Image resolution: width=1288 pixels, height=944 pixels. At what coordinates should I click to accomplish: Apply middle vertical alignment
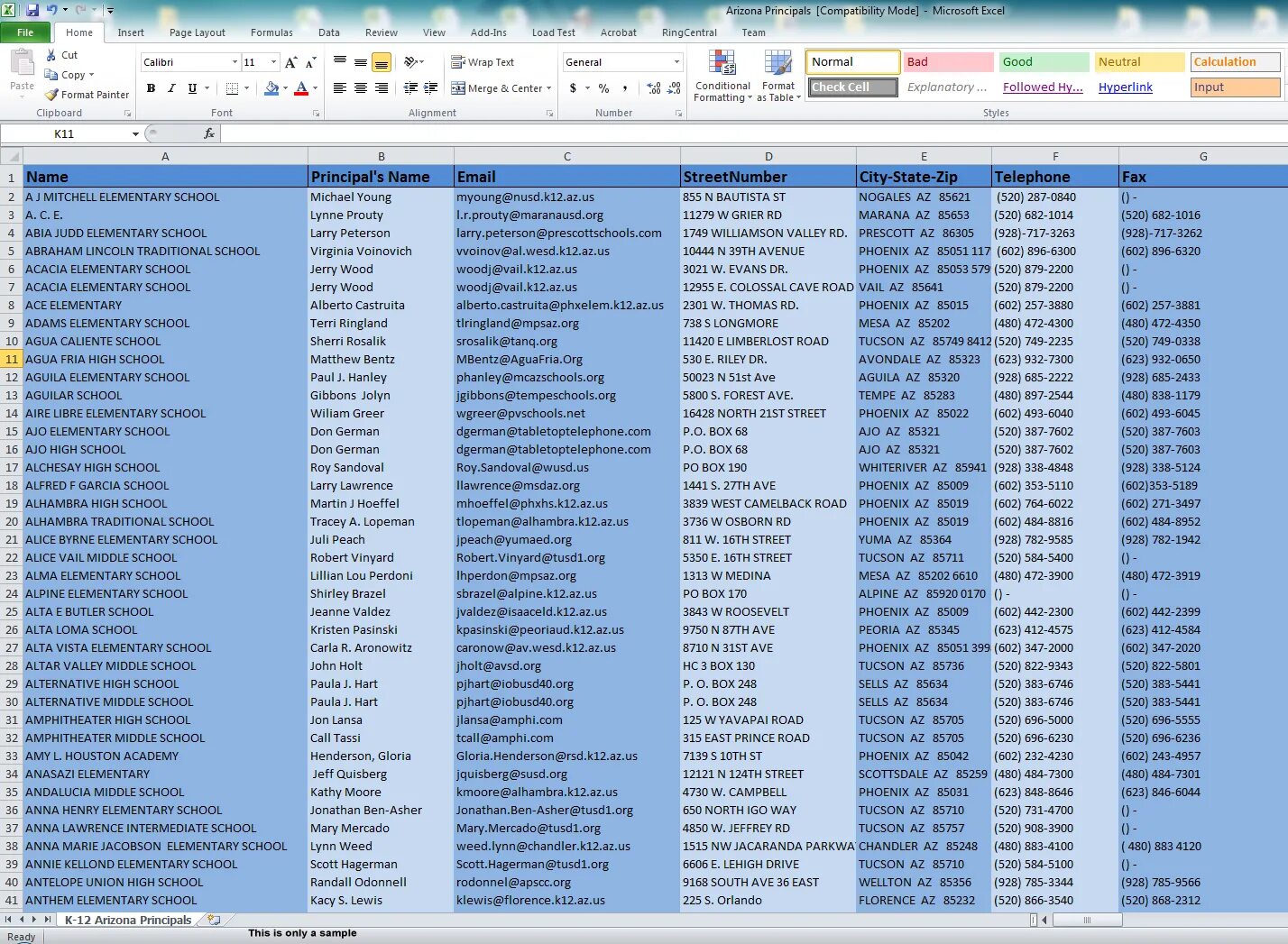pos(361,61)
